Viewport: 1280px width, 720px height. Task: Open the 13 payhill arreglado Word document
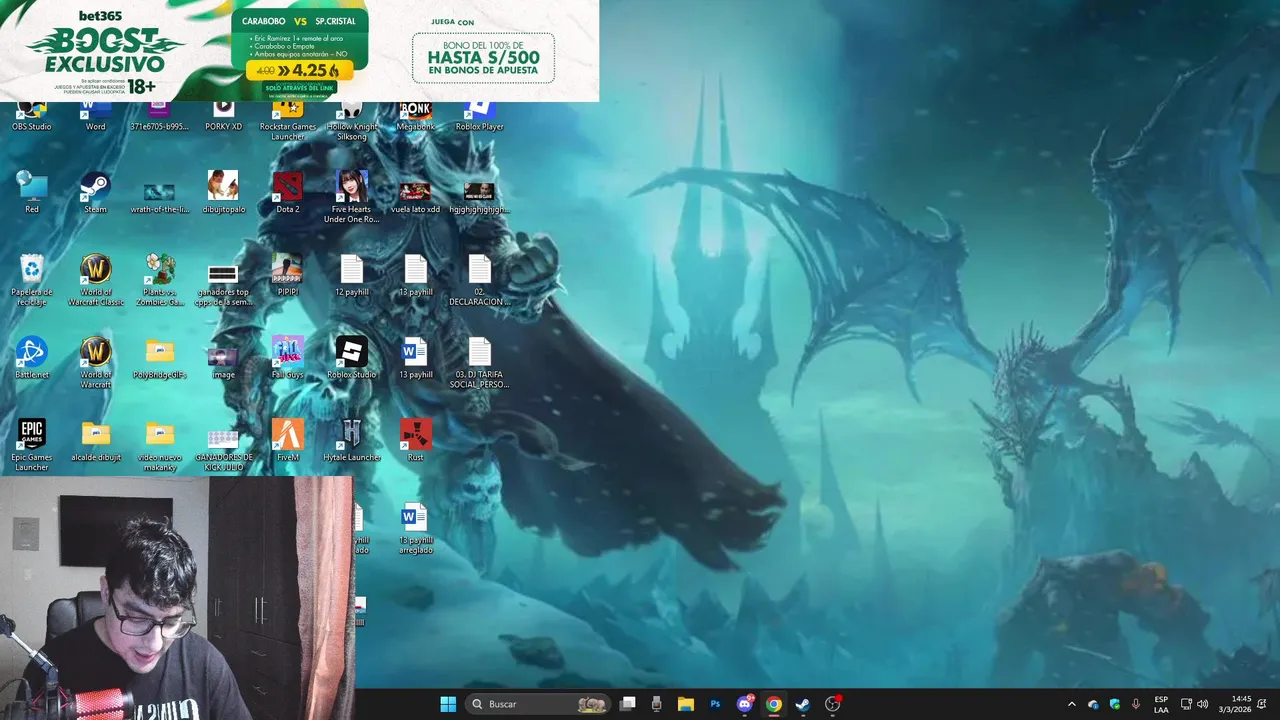(415, 529)
